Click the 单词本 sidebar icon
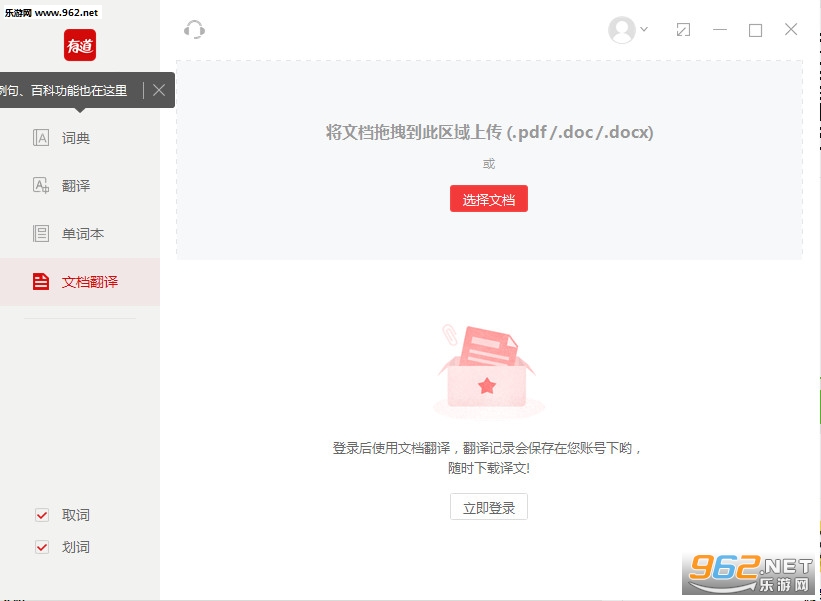This screenshot has height=601, width=821. (x=41, y=233)
